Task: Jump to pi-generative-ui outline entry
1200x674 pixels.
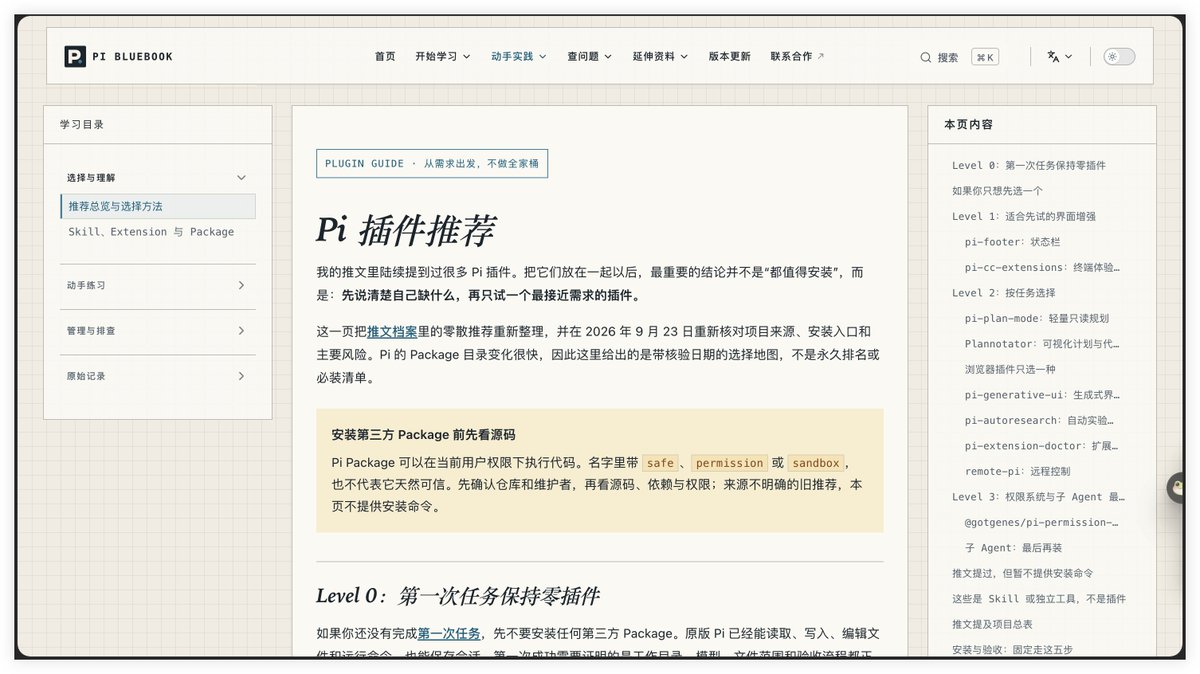Action: [1041, 395]
